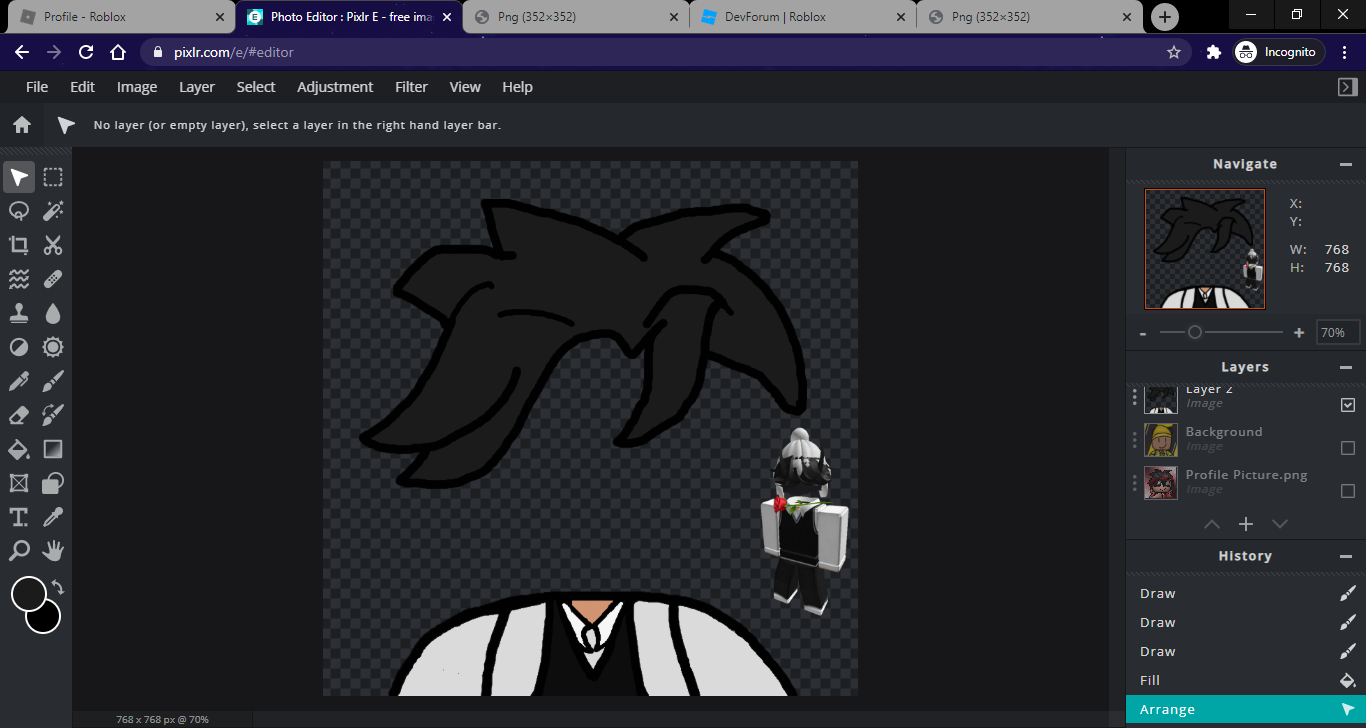The width and height of the screenshot is (1366, 728).
Task: Move the layer down with the arrow
Action: [x=1280, y=524]
